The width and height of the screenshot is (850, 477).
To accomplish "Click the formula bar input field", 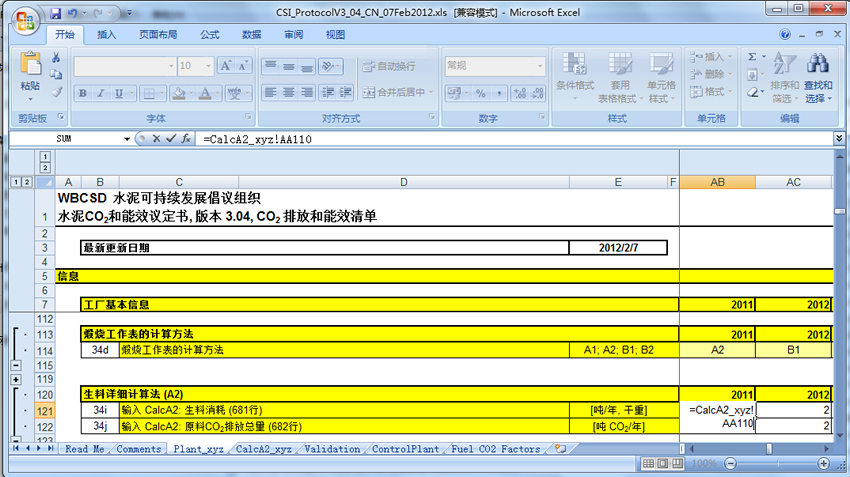I will click(515, 139).
